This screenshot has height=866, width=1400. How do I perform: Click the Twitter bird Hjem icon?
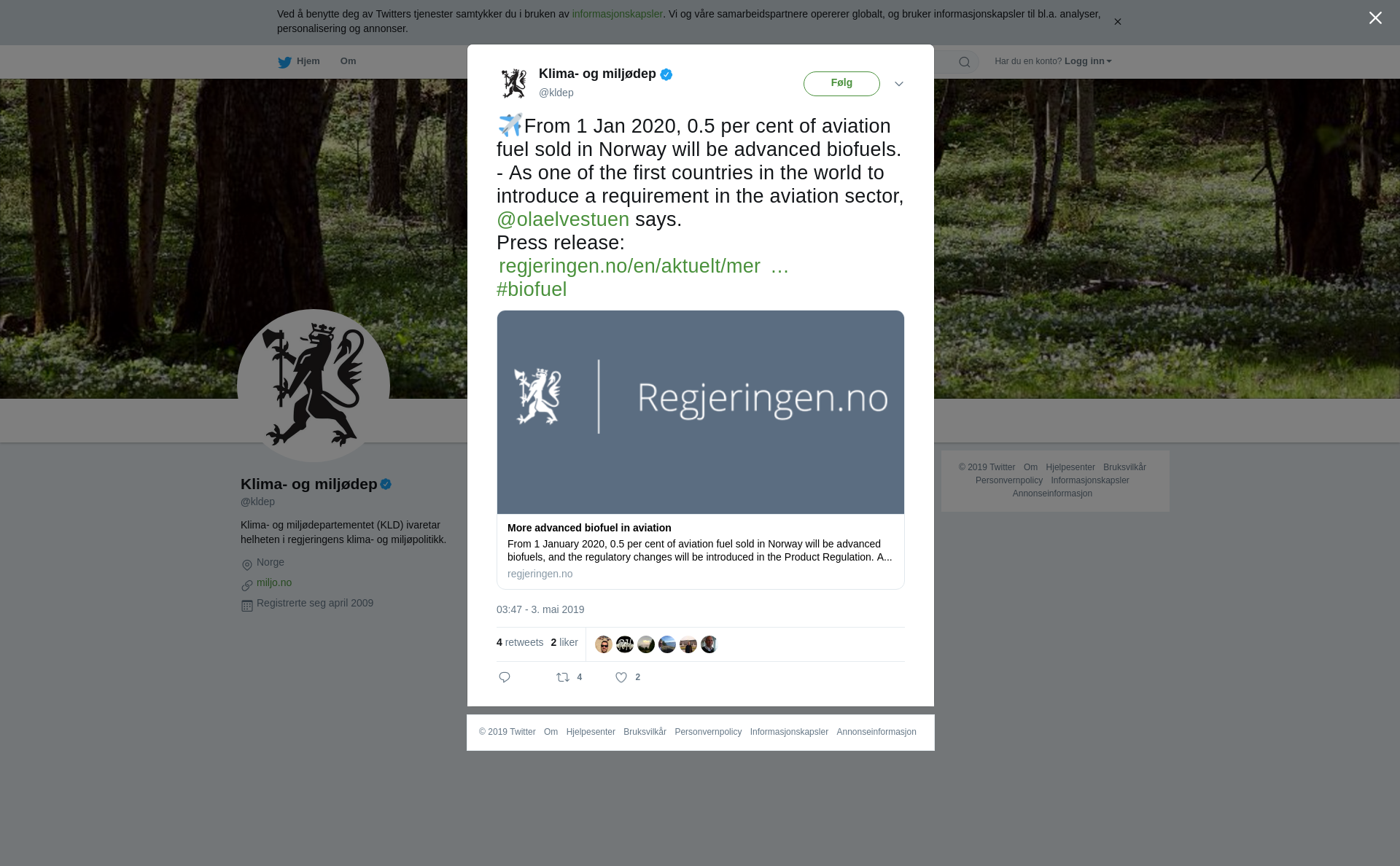(x=284, y=62)
